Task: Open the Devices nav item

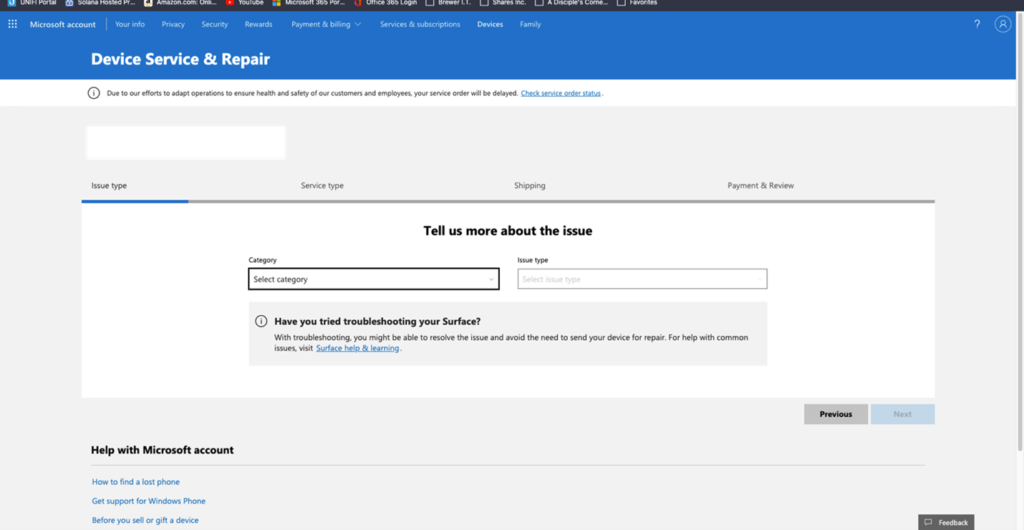Action: point(490,24)
